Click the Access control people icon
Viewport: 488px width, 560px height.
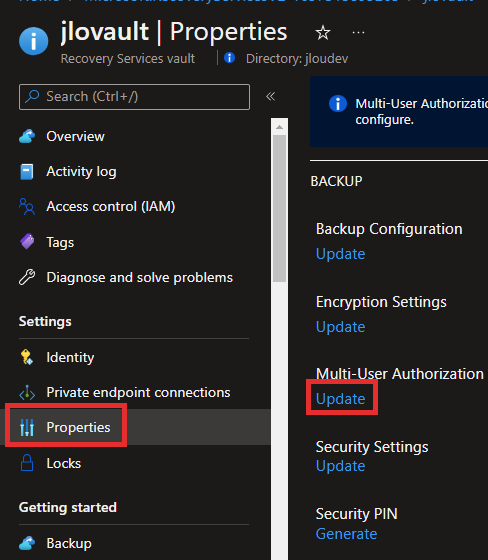27,206
